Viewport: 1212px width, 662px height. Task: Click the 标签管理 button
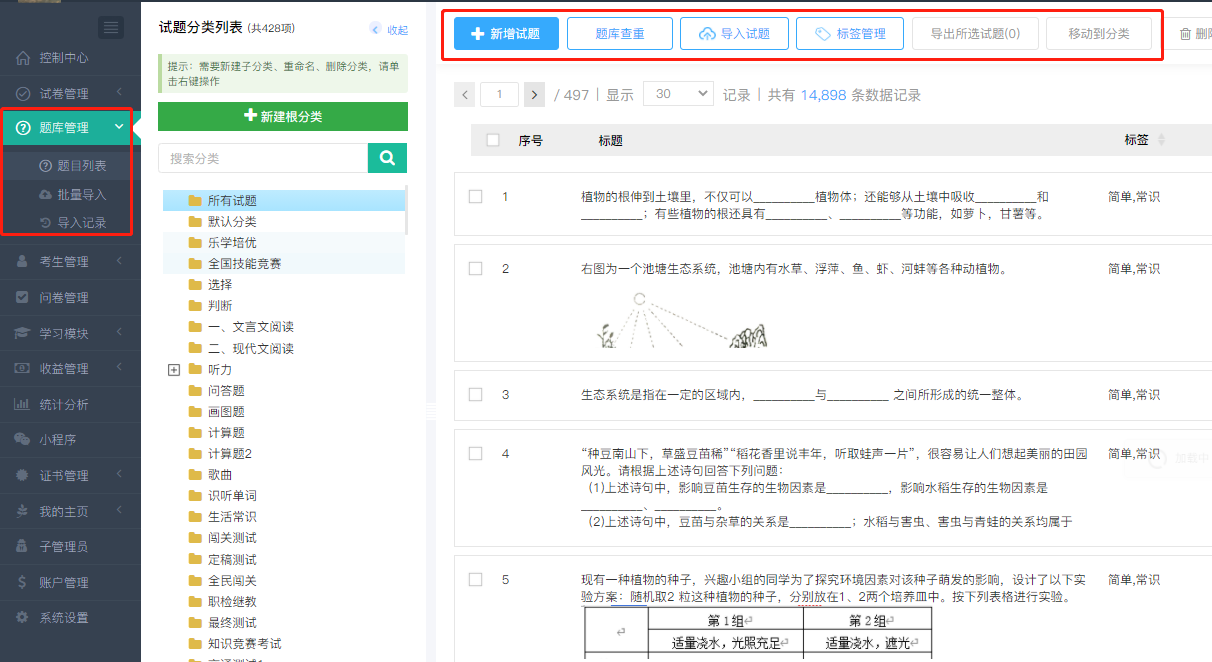(850, 33)
